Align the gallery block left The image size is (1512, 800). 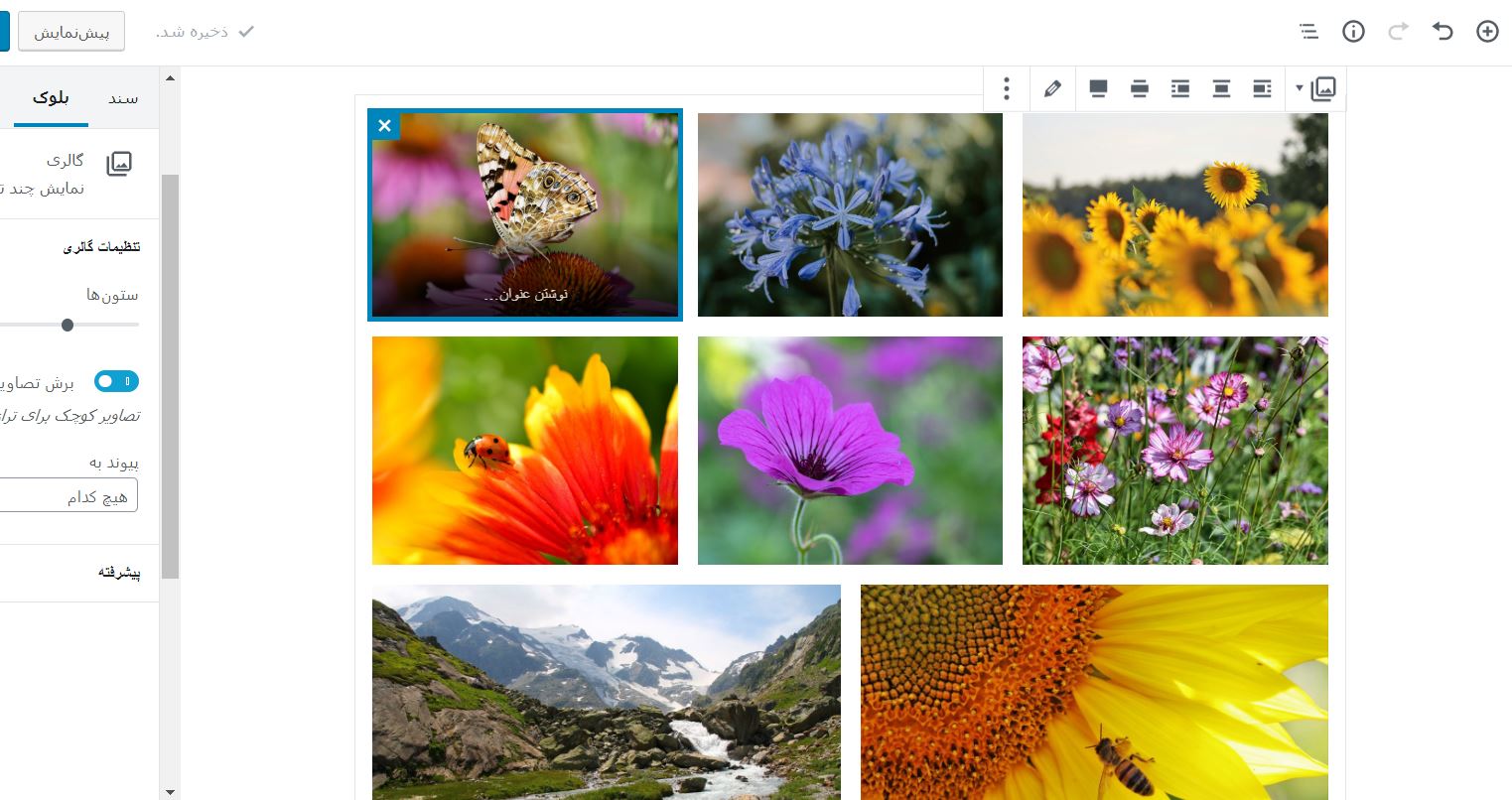pos(1262,89)
